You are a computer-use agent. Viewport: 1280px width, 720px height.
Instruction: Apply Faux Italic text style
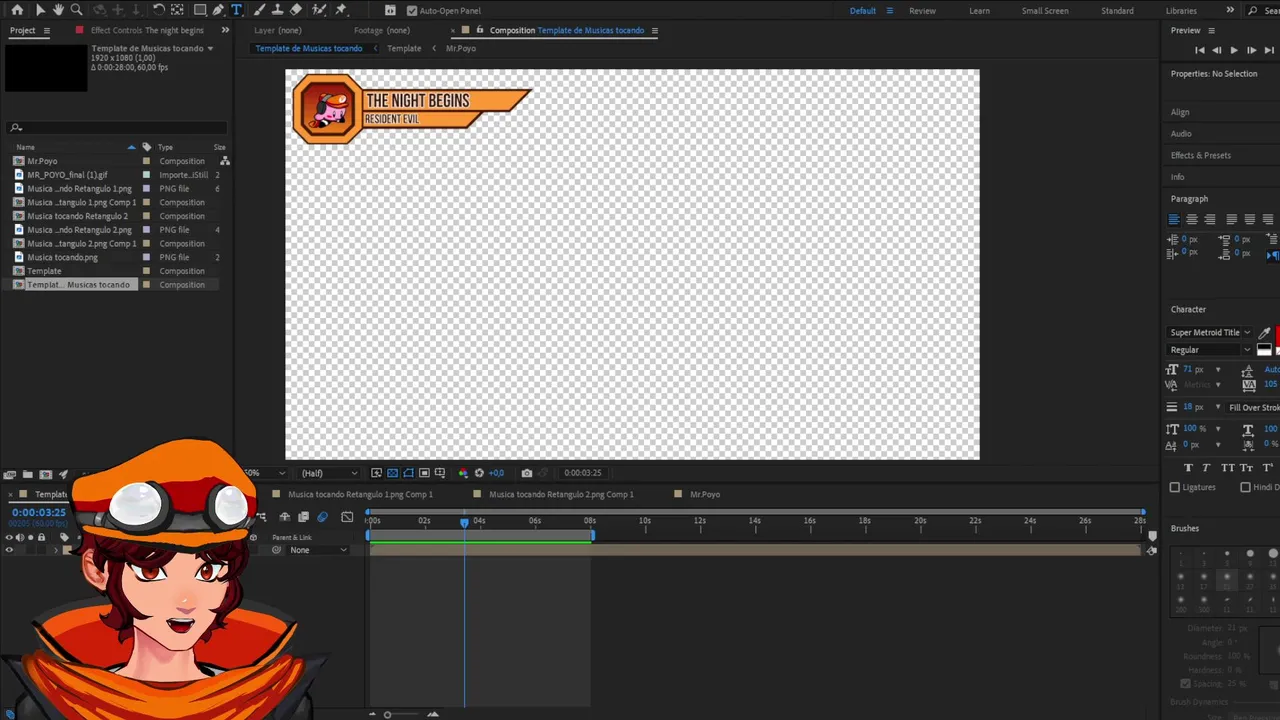[1206, 467]
